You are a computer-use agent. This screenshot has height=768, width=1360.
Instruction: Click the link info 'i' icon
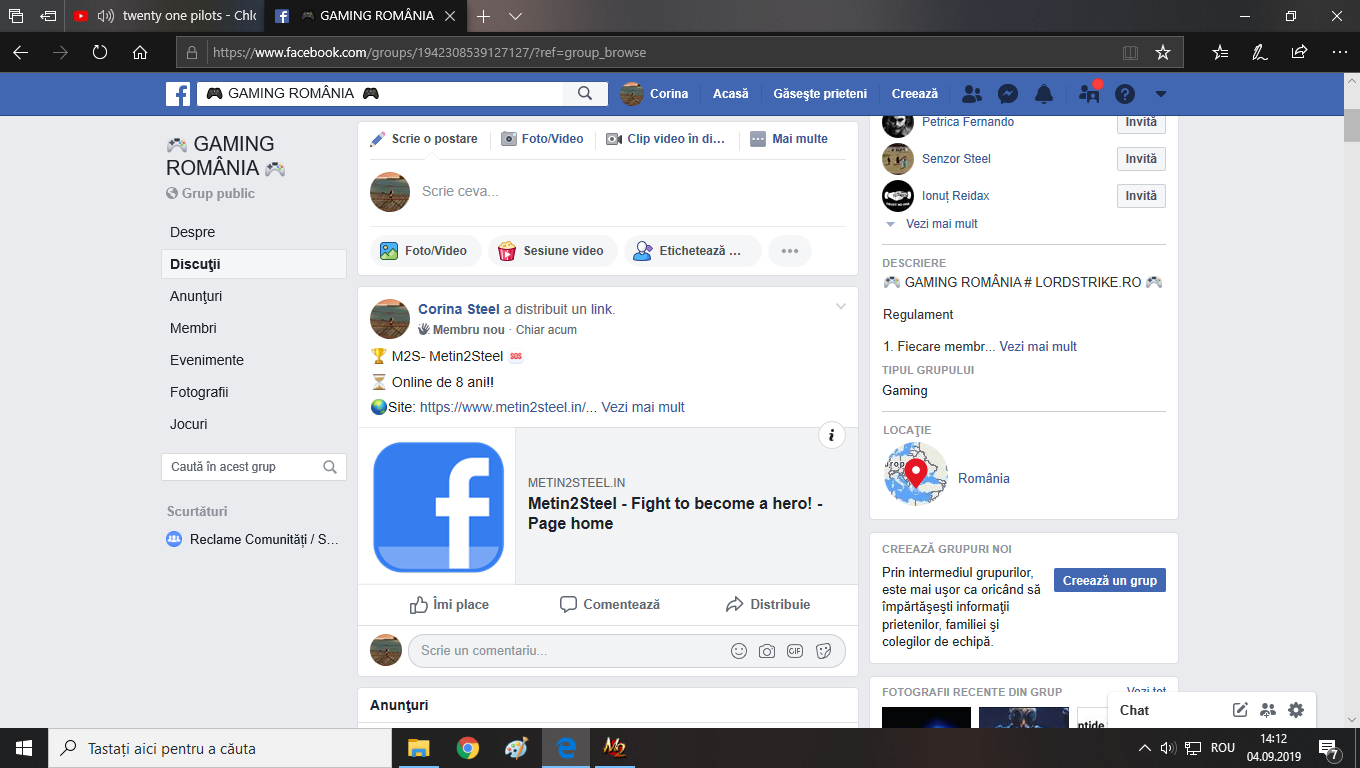click(x=832, y=435)
